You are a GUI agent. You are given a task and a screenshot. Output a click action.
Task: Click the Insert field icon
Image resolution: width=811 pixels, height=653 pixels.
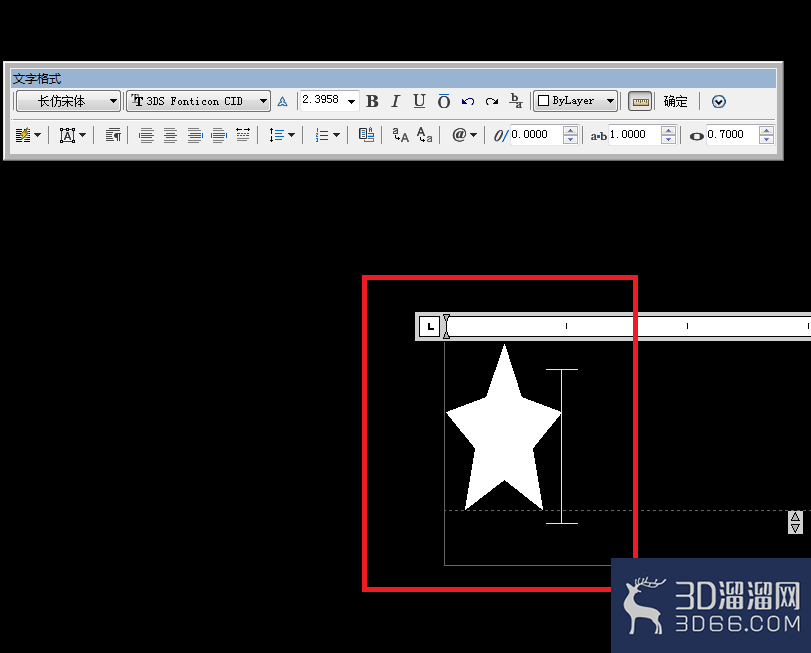(366, 135)
